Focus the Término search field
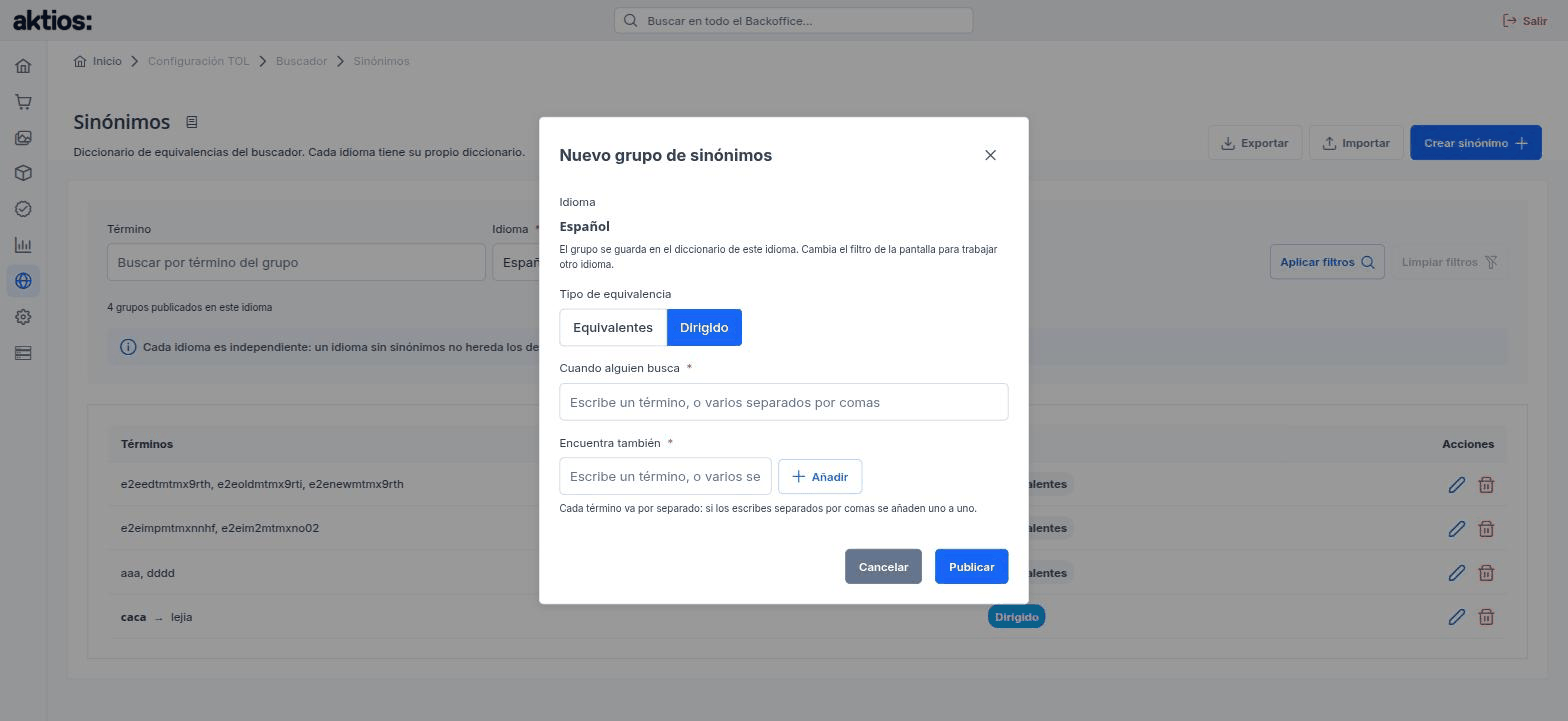Viewport: 1568px width, 721px height. (296, 262)
